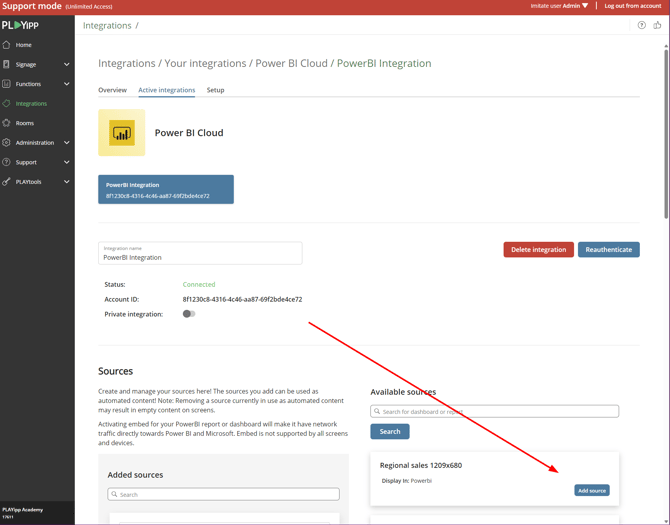The width and height of the screenshot is (670, 525).
Task: Click the thumbs-up feedback icon
Action: click(657, 25)
